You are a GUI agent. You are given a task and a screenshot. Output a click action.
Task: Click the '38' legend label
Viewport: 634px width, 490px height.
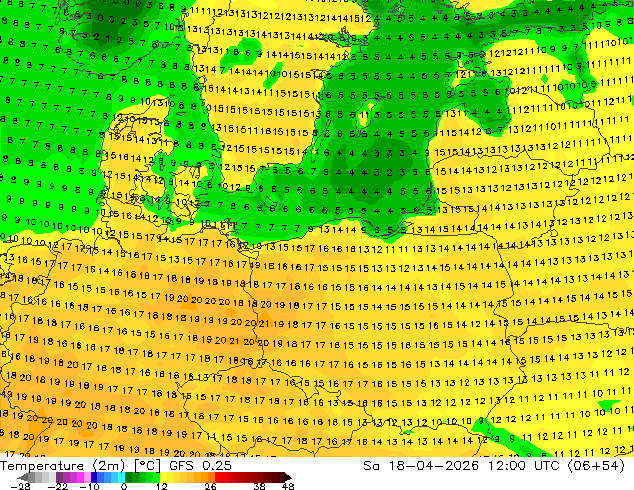260,486
